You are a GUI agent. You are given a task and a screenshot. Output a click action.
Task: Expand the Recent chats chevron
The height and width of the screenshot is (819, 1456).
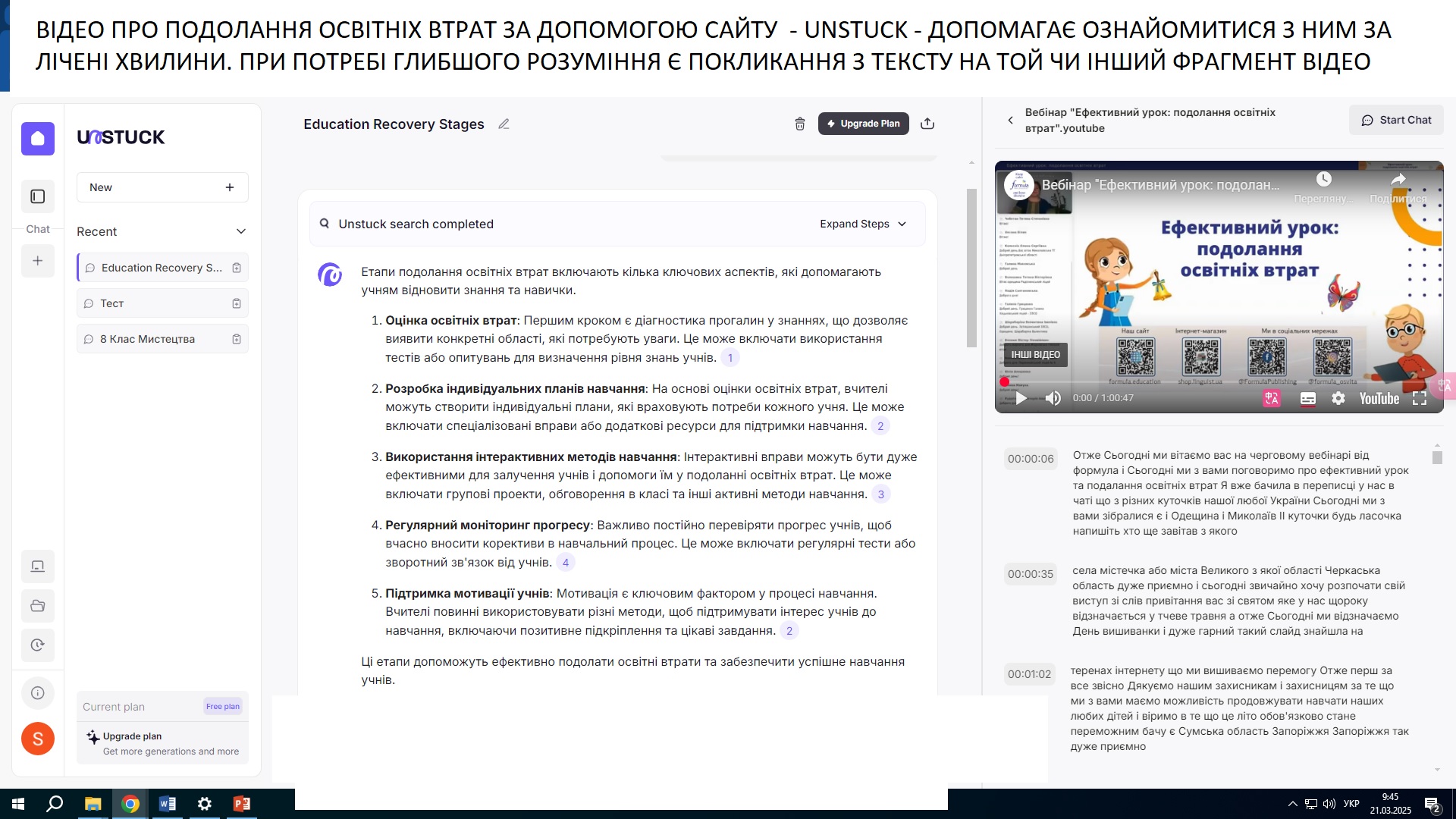click(x=241, y=231)
